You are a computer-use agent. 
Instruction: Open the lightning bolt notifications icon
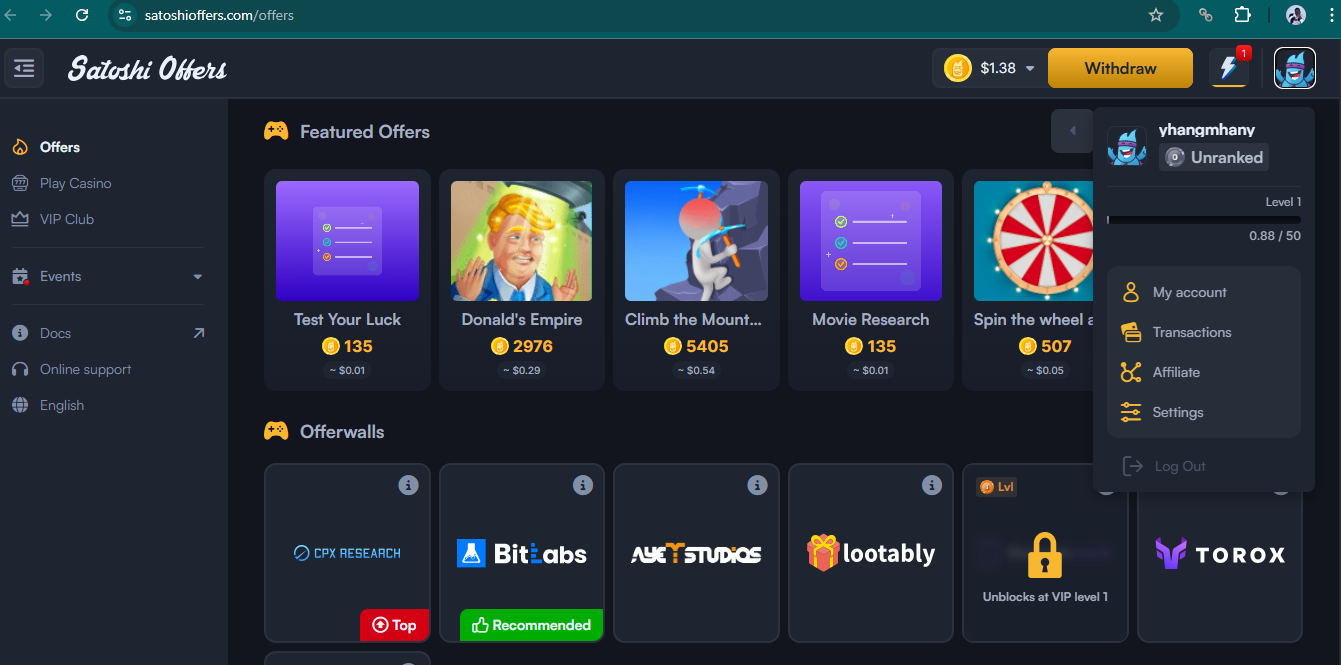click(1229, 68)
